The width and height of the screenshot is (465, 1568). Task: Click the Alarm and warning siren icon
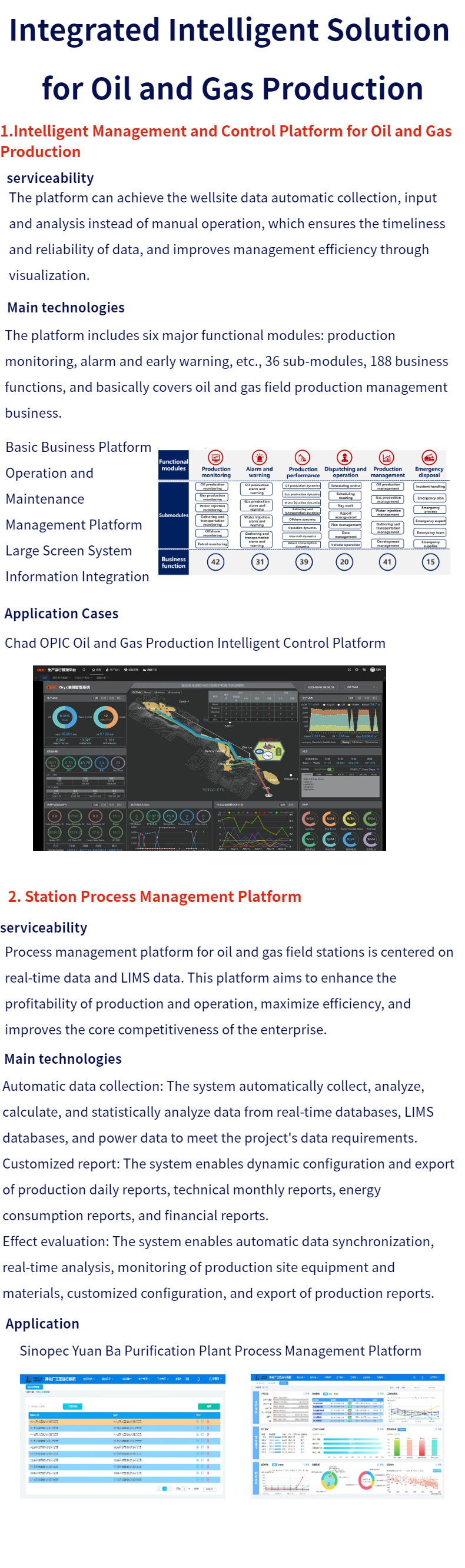[259, 457]
